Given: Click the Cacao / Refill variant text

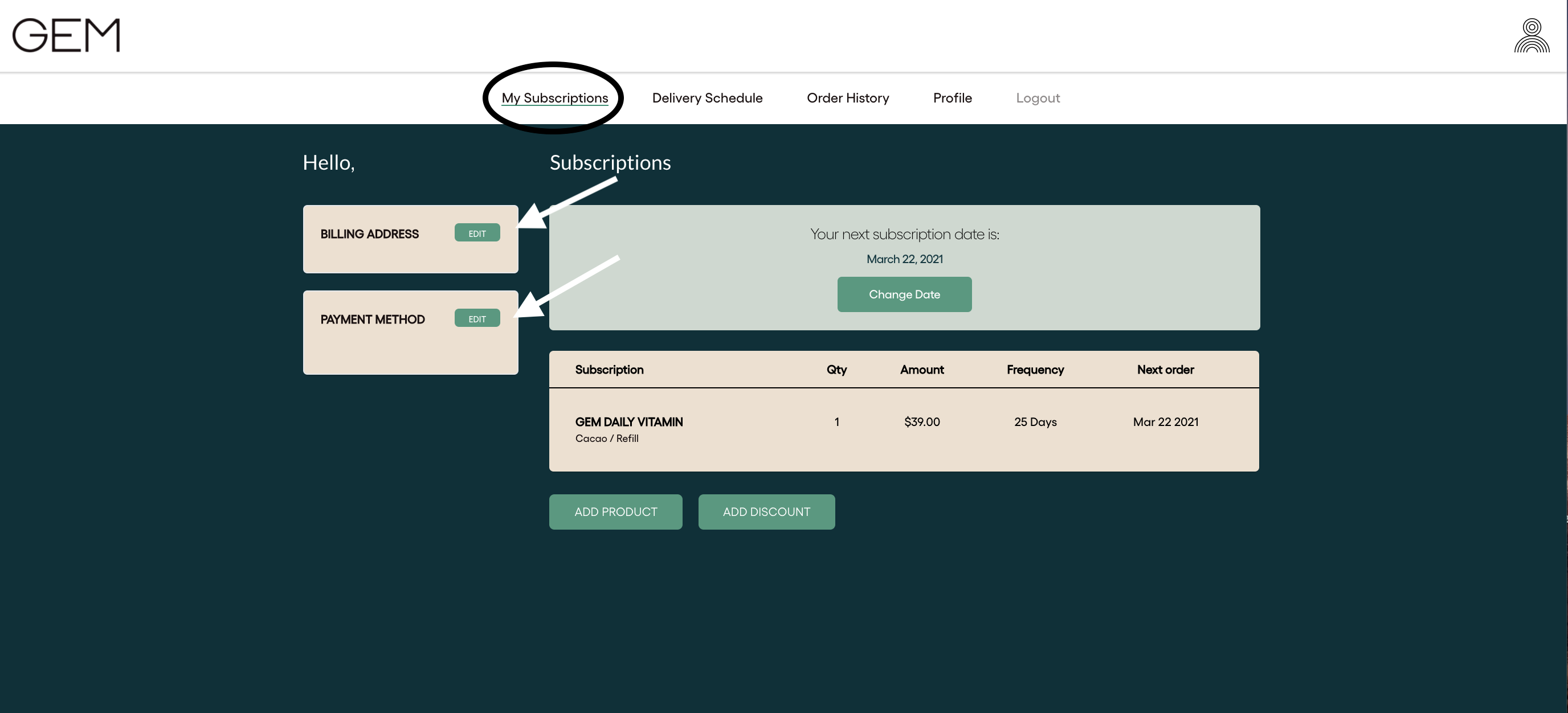Looking at the screenshot, I should tap(606, 438).
